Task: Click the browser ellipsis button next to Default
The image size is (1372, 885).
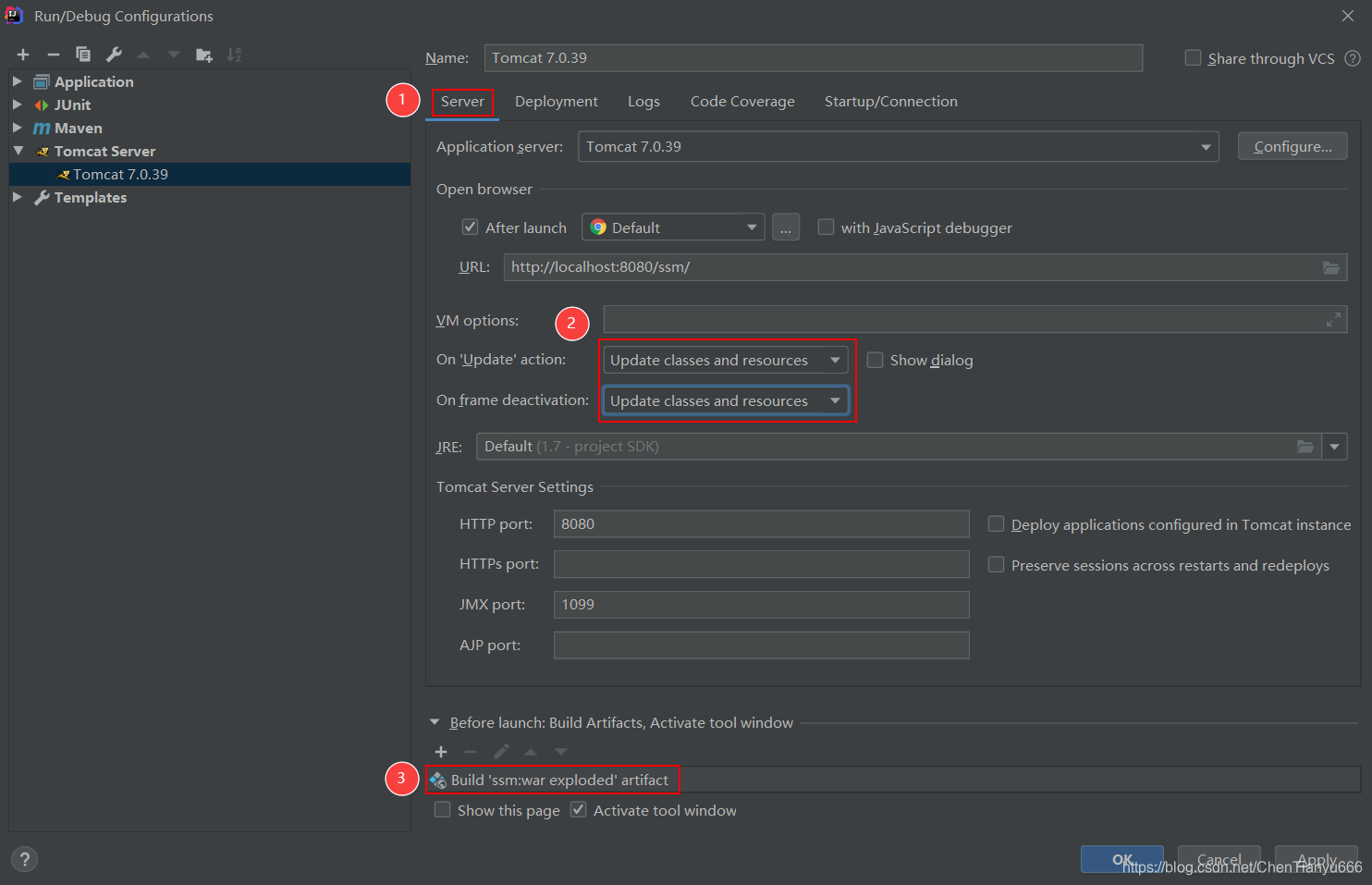Action: click(786, 227)
